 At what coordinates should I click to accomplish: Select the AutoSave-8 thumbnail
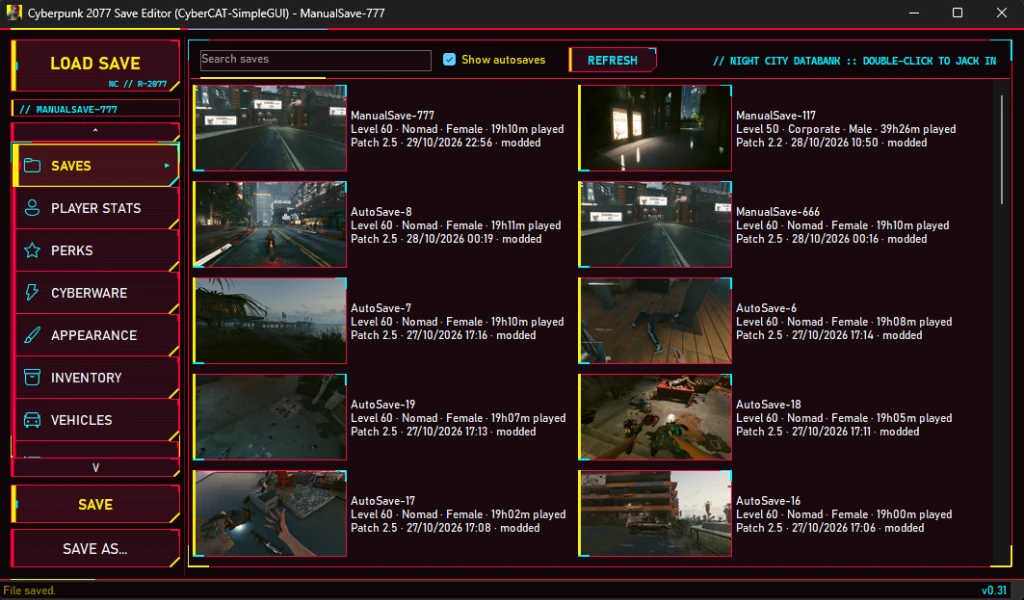[x=270, y=224]
